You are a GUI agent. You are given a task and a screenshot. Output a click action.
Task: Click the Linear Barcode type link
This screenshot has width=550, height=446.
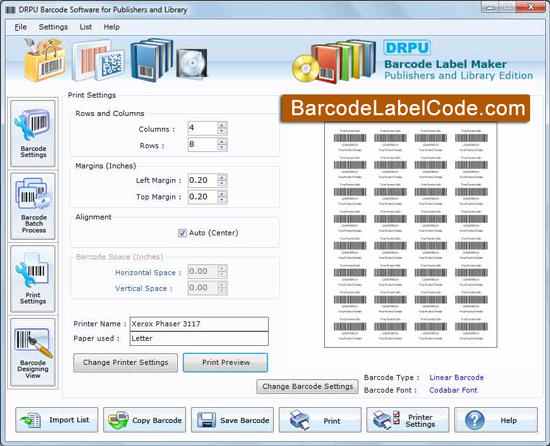pyautogui.click(x=456, y=378)
